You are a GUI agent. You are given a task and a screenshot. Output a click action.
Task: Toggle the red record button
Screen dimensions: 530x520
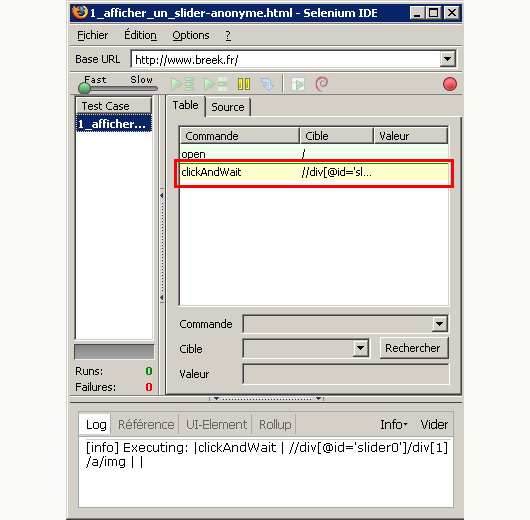tap(450, 84)
